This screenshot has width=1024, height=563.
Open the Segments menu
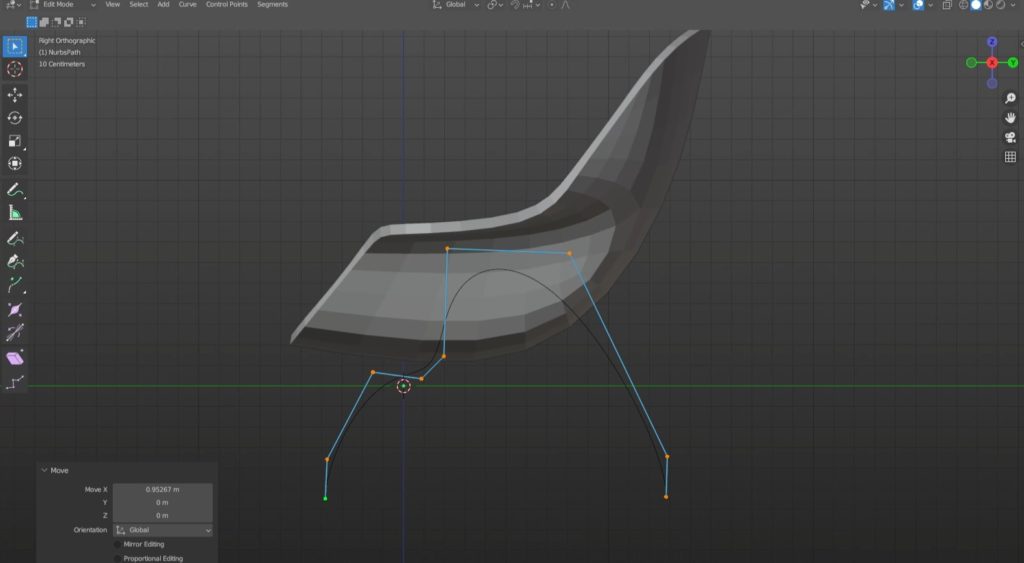pyautogui.click(x=272, y=5)
